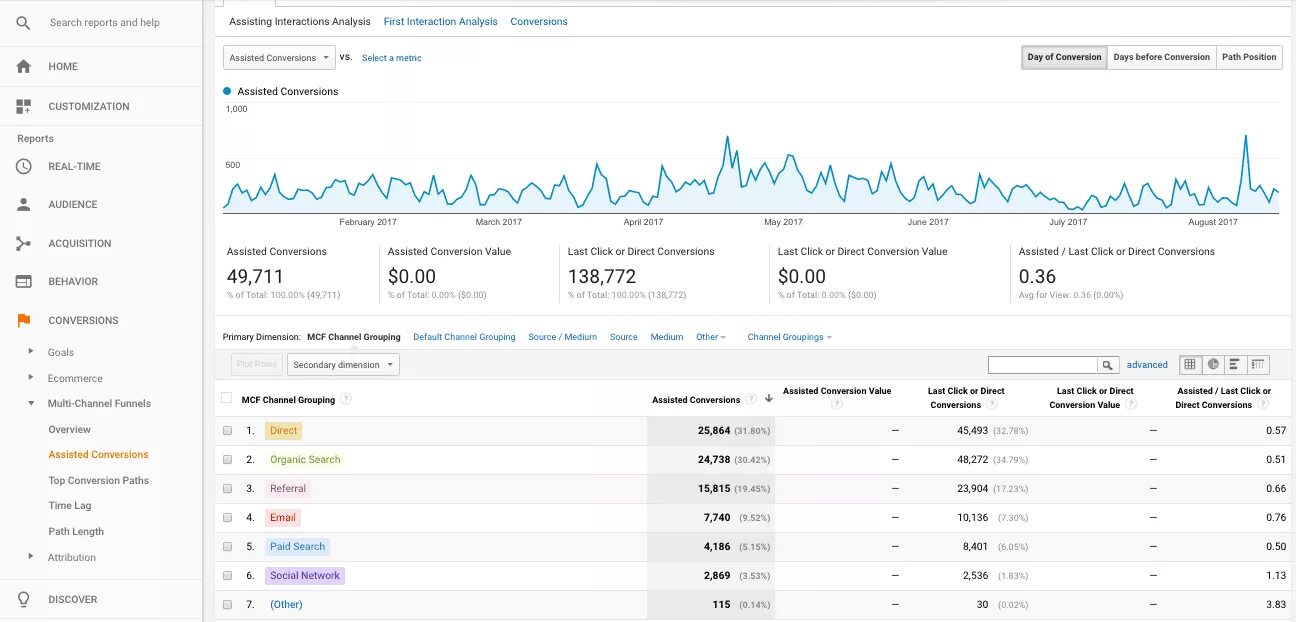Check the Organic Search row checkbox
The height and width of the screenshot is (622, 1296).
click(x=227, y=460)
